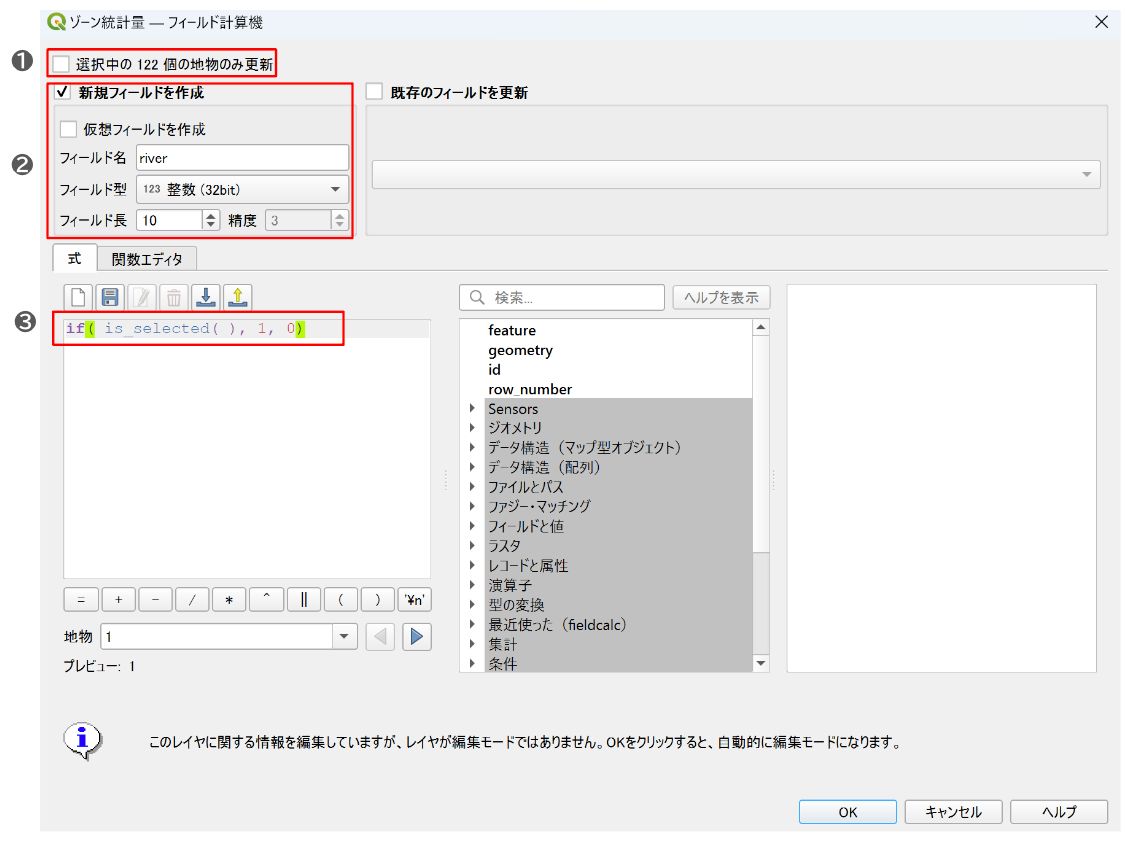
Task: Click function list scrollbar up arrow
Action: tap(761, 327)
